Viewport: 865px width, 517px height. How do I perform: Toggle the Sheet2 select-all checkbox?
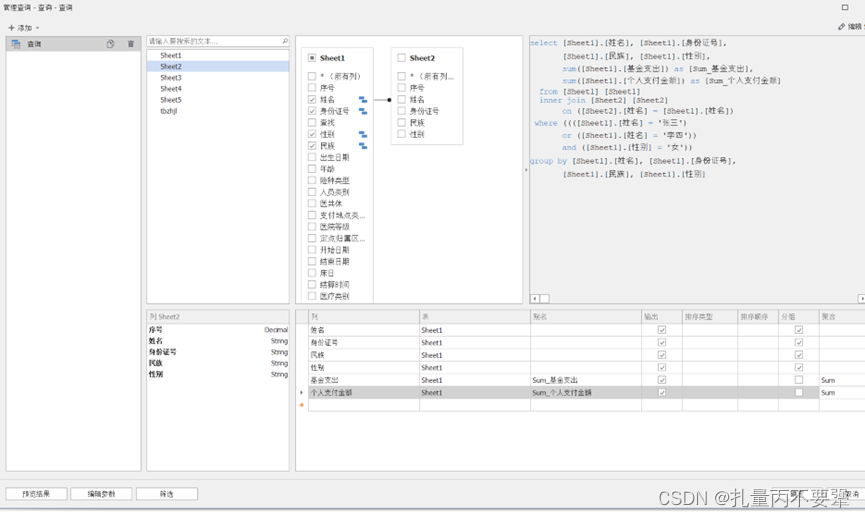[401, 59]
